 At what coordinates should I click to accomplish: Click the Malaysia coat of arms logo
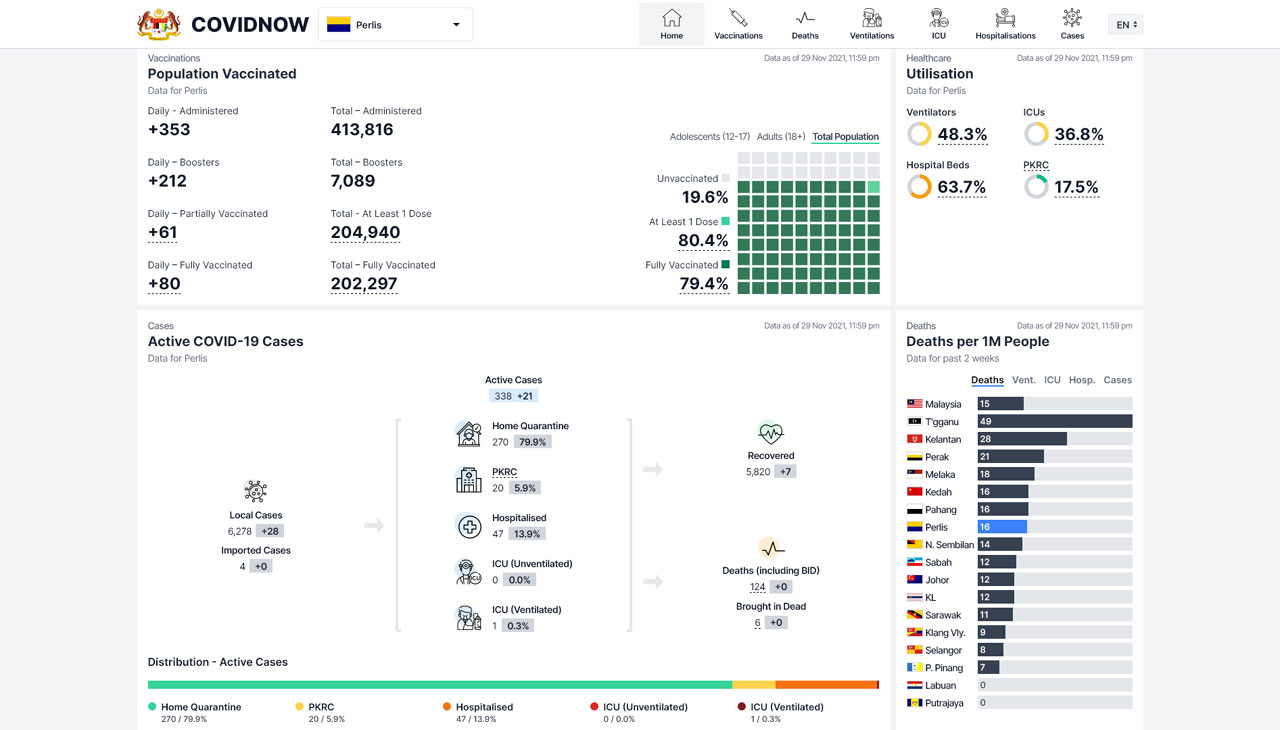tap(159, 24)
